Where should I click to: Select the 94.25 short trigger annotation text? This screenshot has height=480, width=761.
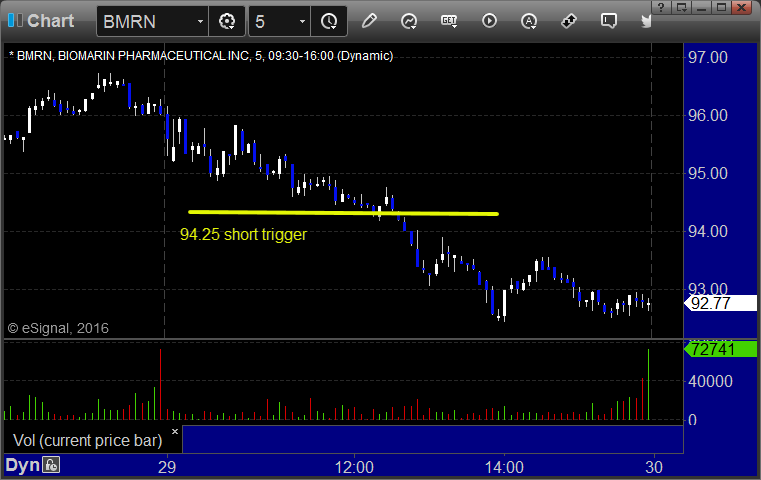pyautogui.click(x=243, y=234)
